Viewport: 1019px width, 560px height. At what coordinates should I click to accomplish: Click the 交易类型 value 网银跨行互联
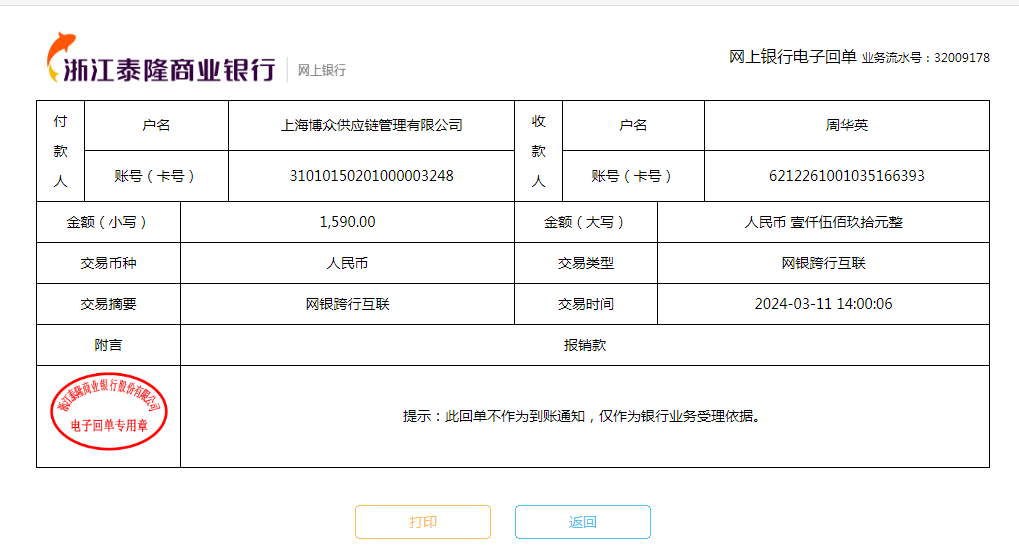823,263
